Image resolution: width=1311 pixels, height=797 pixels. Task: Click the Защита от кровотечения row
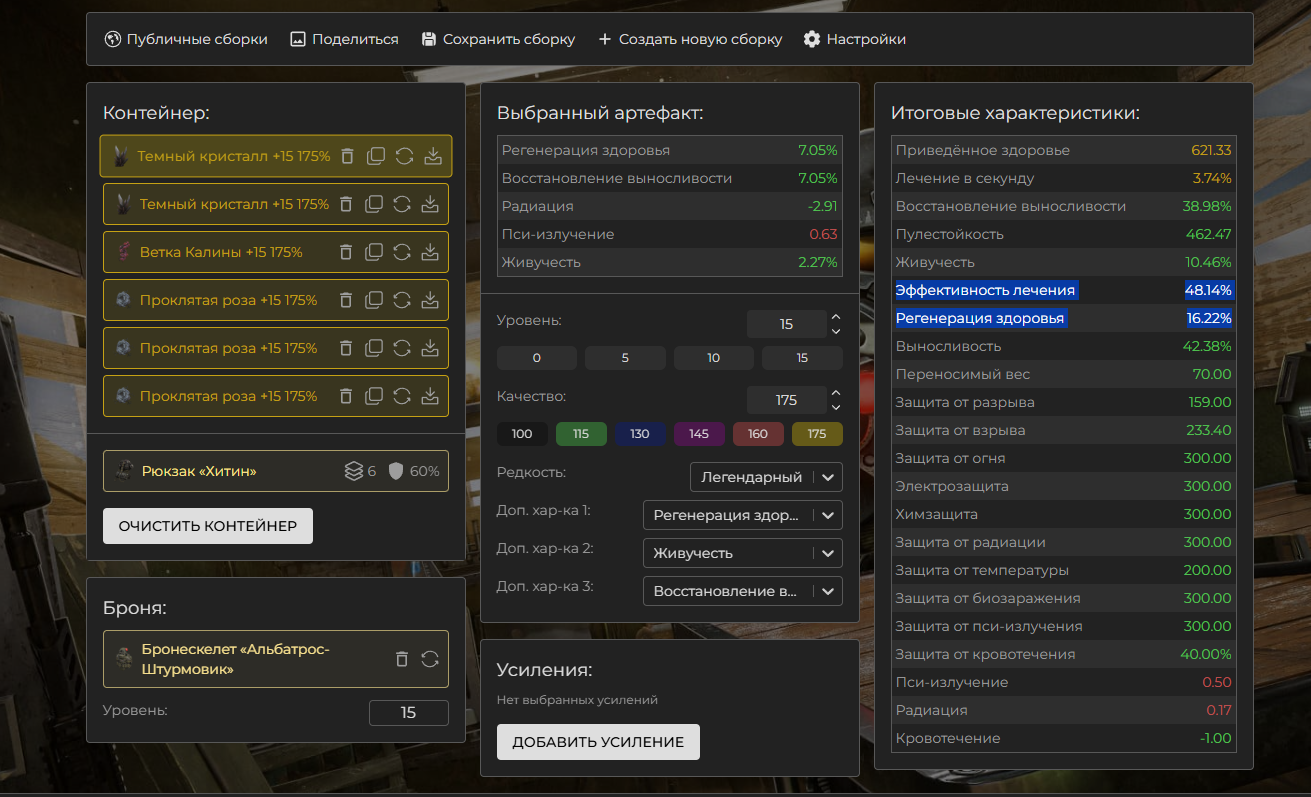pyautogui.click(x=1064, y=654)
